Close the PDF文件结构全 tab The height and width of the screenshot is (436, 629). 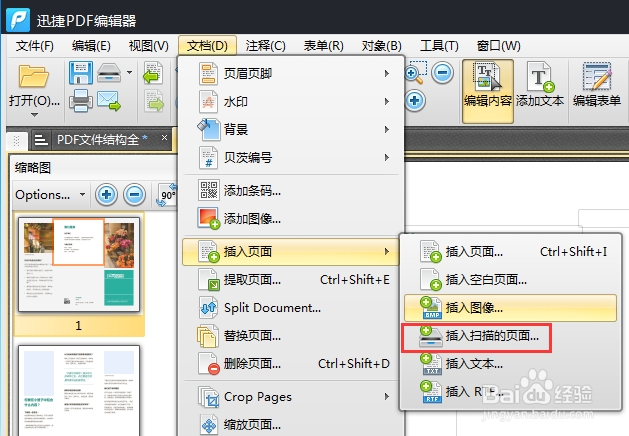(164, 138)
